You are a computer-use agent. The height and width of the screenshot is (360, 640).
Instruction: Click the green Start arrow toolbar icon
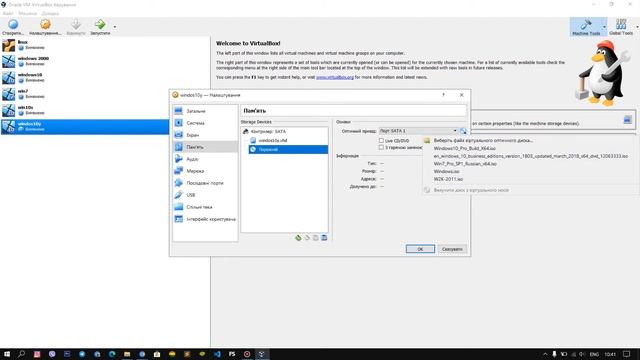click(x=100, y=24)
